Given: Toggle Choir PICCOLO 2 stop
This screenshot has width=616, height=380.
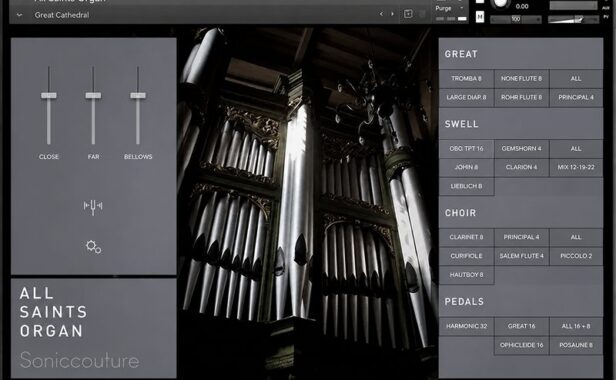Looking at the screenshot, I should pyautogui.click(x=576, y=256).
